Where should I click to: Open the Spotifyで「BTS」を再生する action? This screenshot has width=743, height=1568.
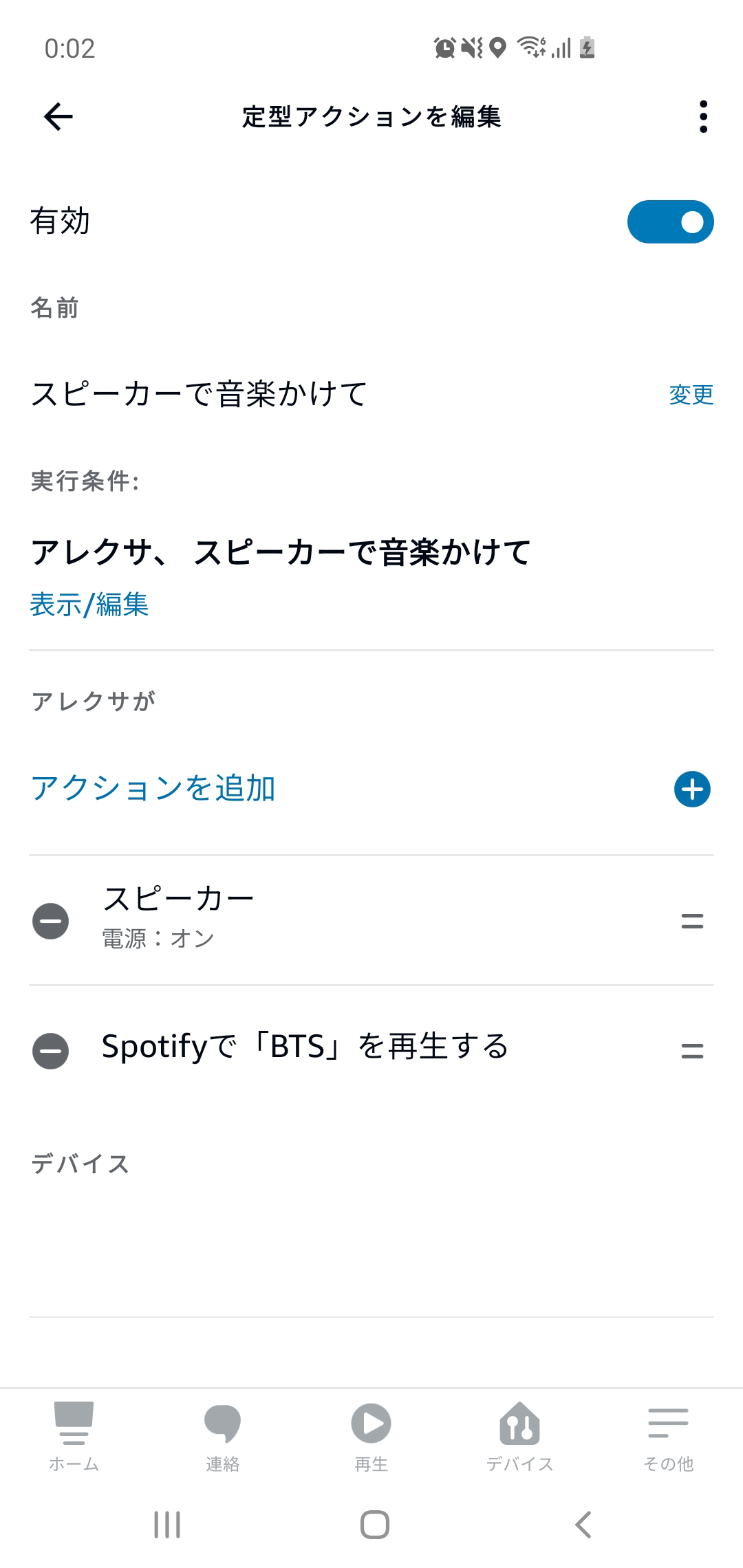(x=305, y=1047)
